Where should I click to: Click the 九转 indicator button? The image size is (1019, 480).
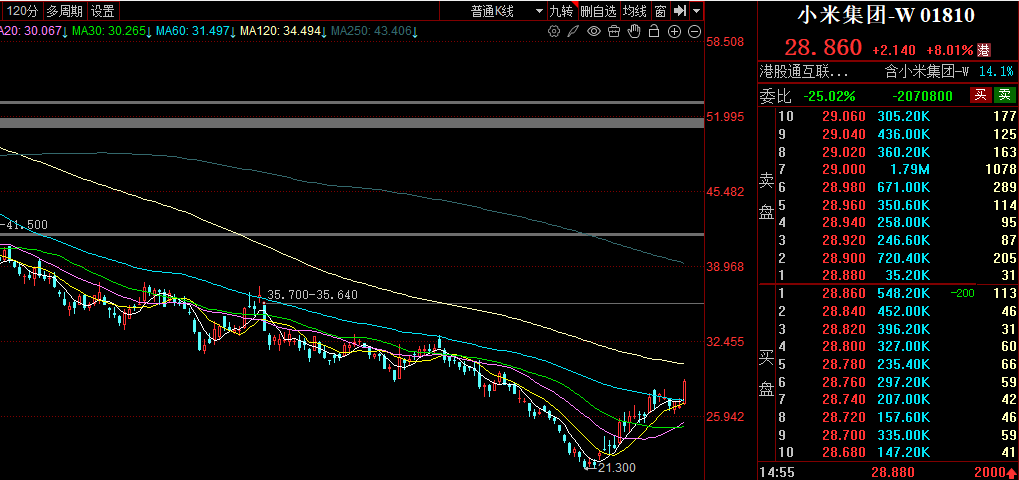561,10
